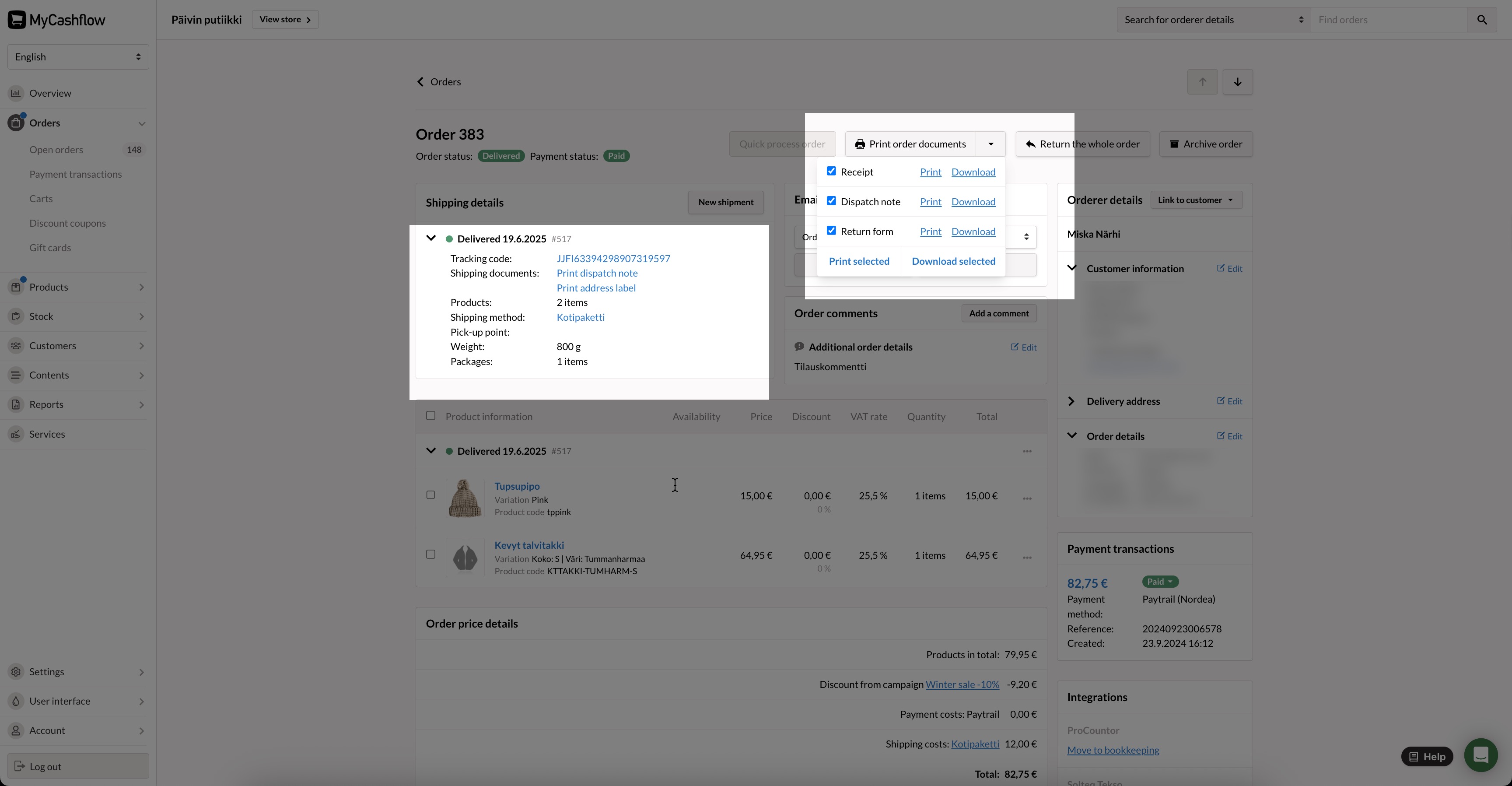Uncheck the Return form checkbox
The height and width of the screenshot is (786, 1512).
tap(831, 231)
